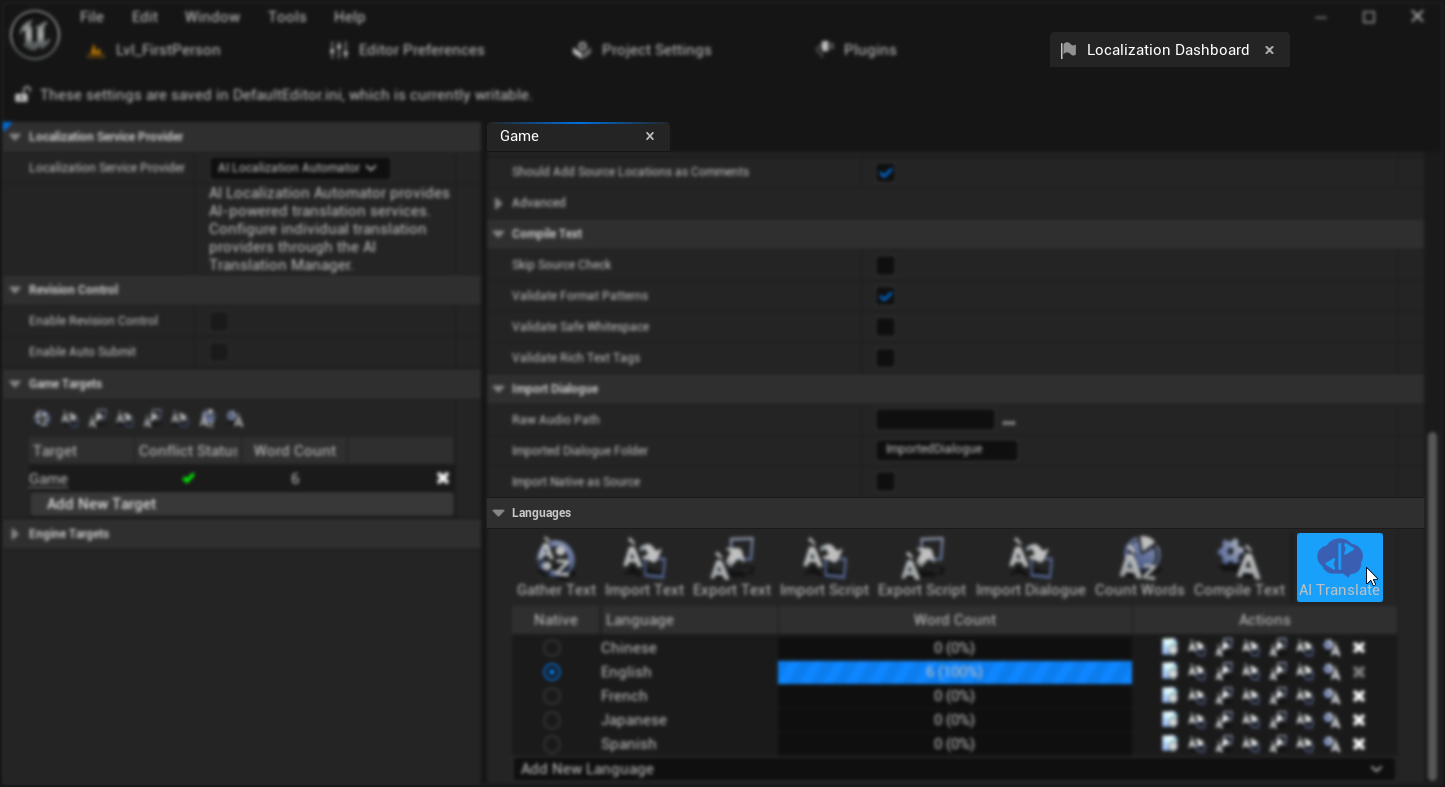Switch to the Localization Dashboard tab
Image resolution: width=1445 pixels, height=787 pixels.
(1168, 50)
